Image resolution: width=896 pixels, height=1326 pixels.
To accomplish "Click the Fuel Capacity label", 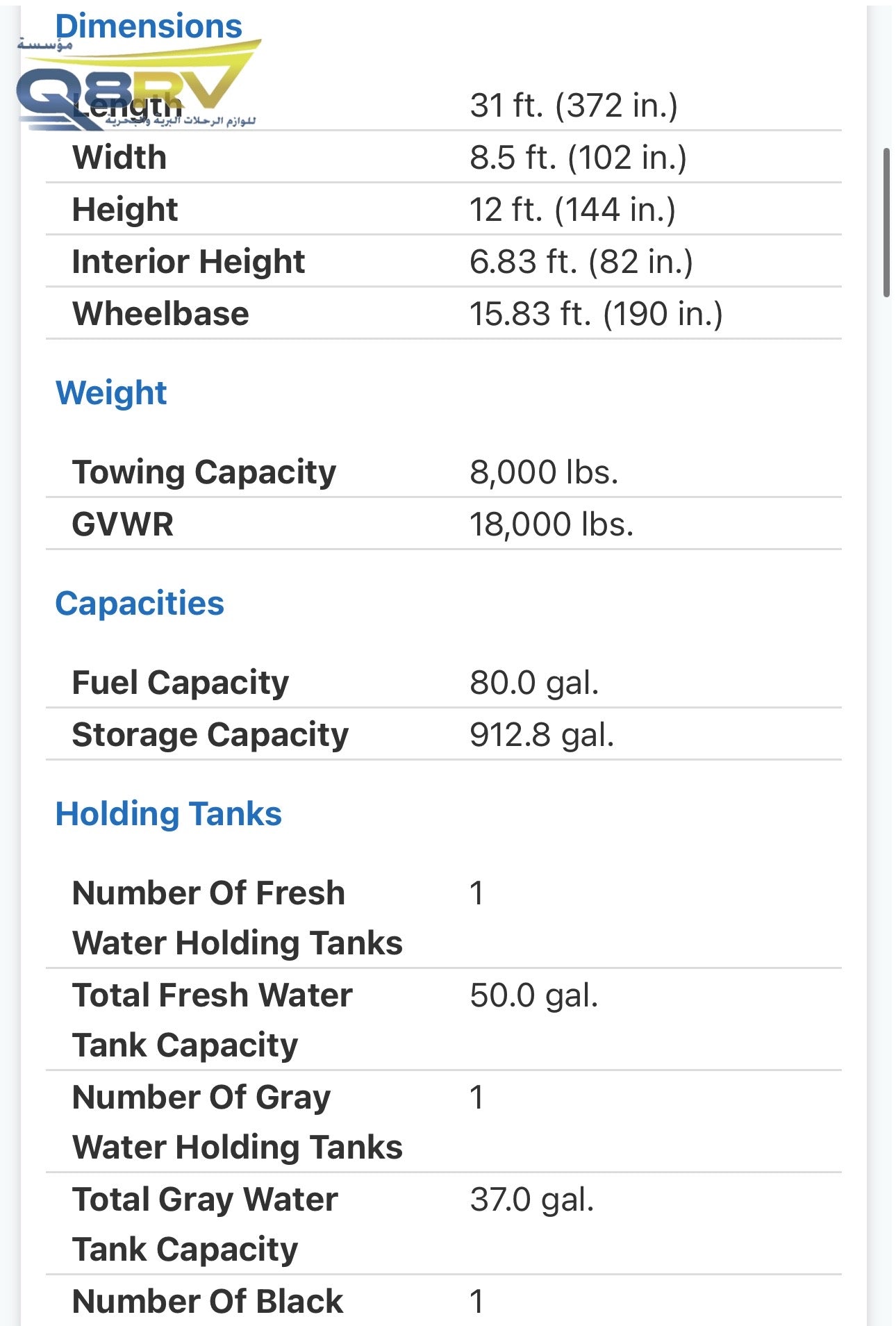I will click(x=181, y=683).
